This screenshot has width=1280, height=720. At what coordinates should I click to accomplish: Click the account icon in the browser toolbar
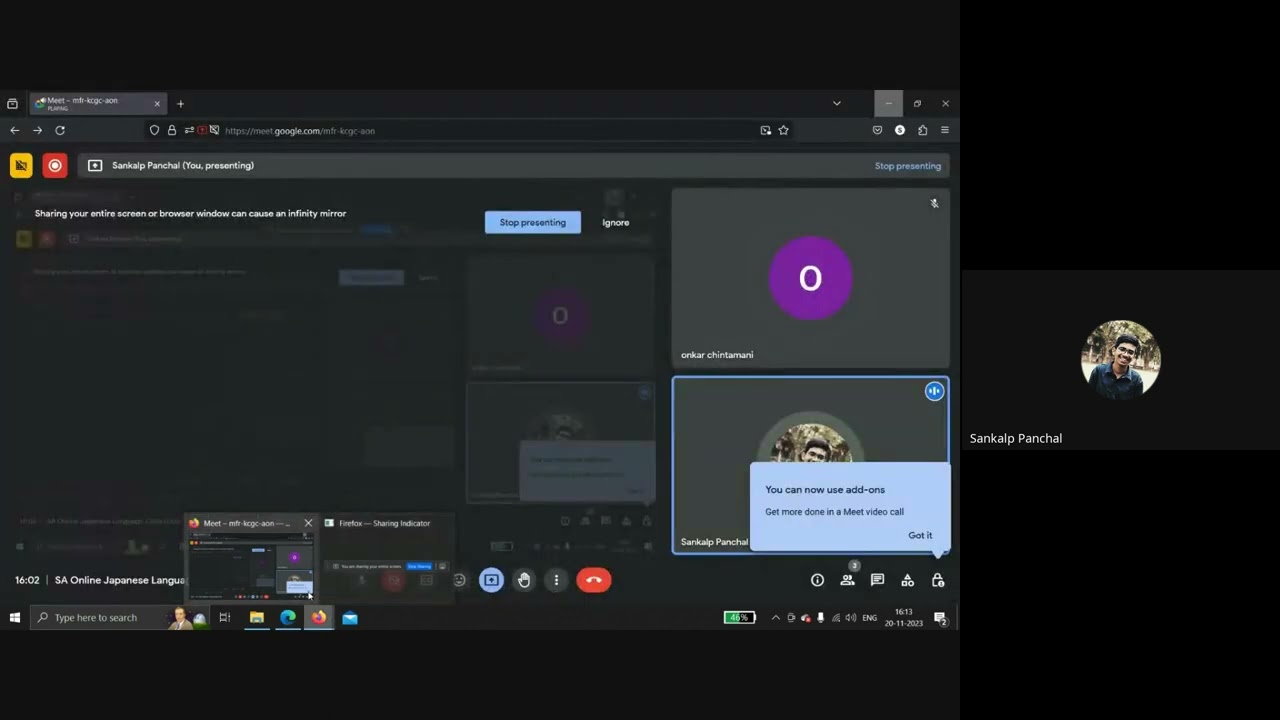tap(900, 130)
